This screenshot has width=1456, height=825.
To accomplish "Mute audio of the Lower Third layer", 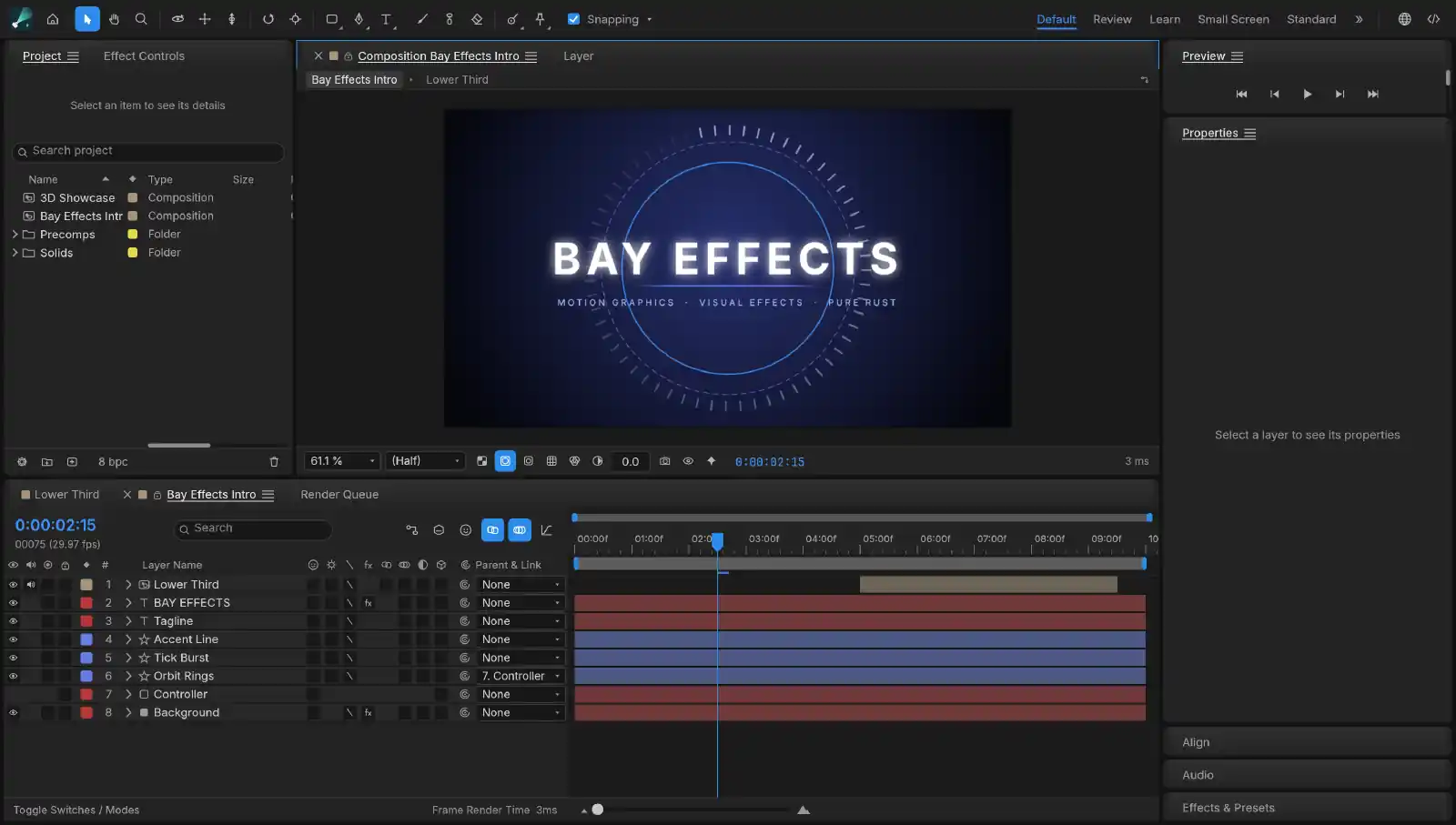I will coord(31,585).
